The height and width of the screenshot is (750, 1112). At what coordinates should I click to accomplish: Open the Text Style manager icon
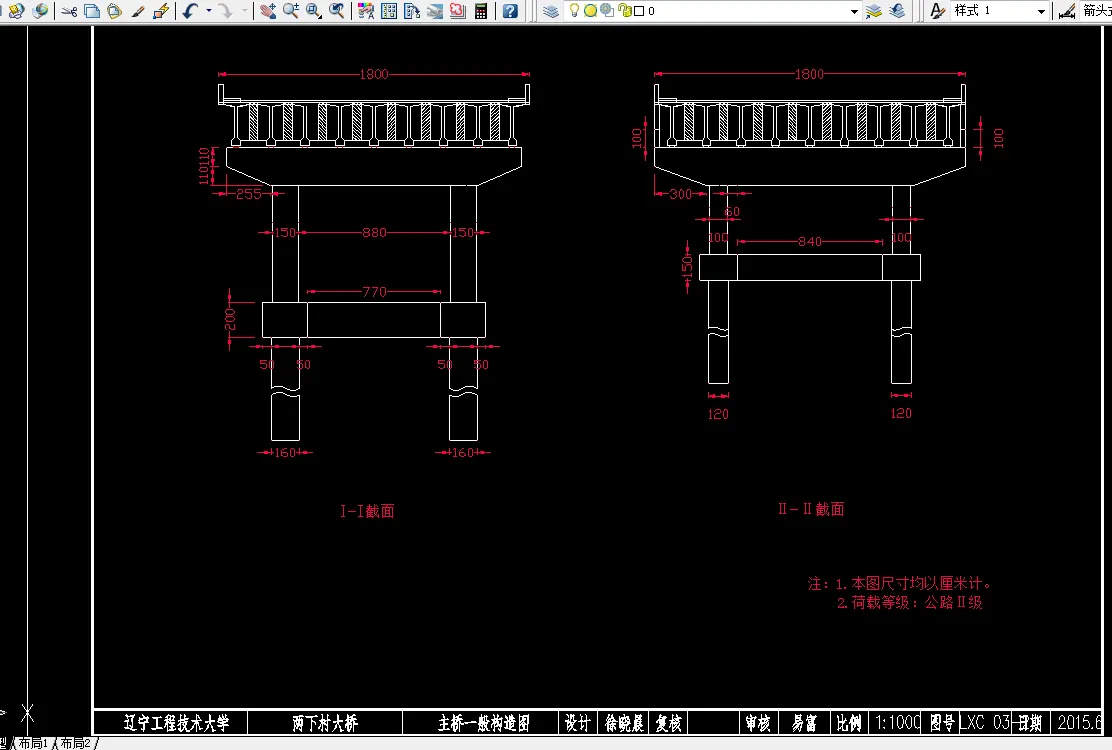(x=938, y=11)
